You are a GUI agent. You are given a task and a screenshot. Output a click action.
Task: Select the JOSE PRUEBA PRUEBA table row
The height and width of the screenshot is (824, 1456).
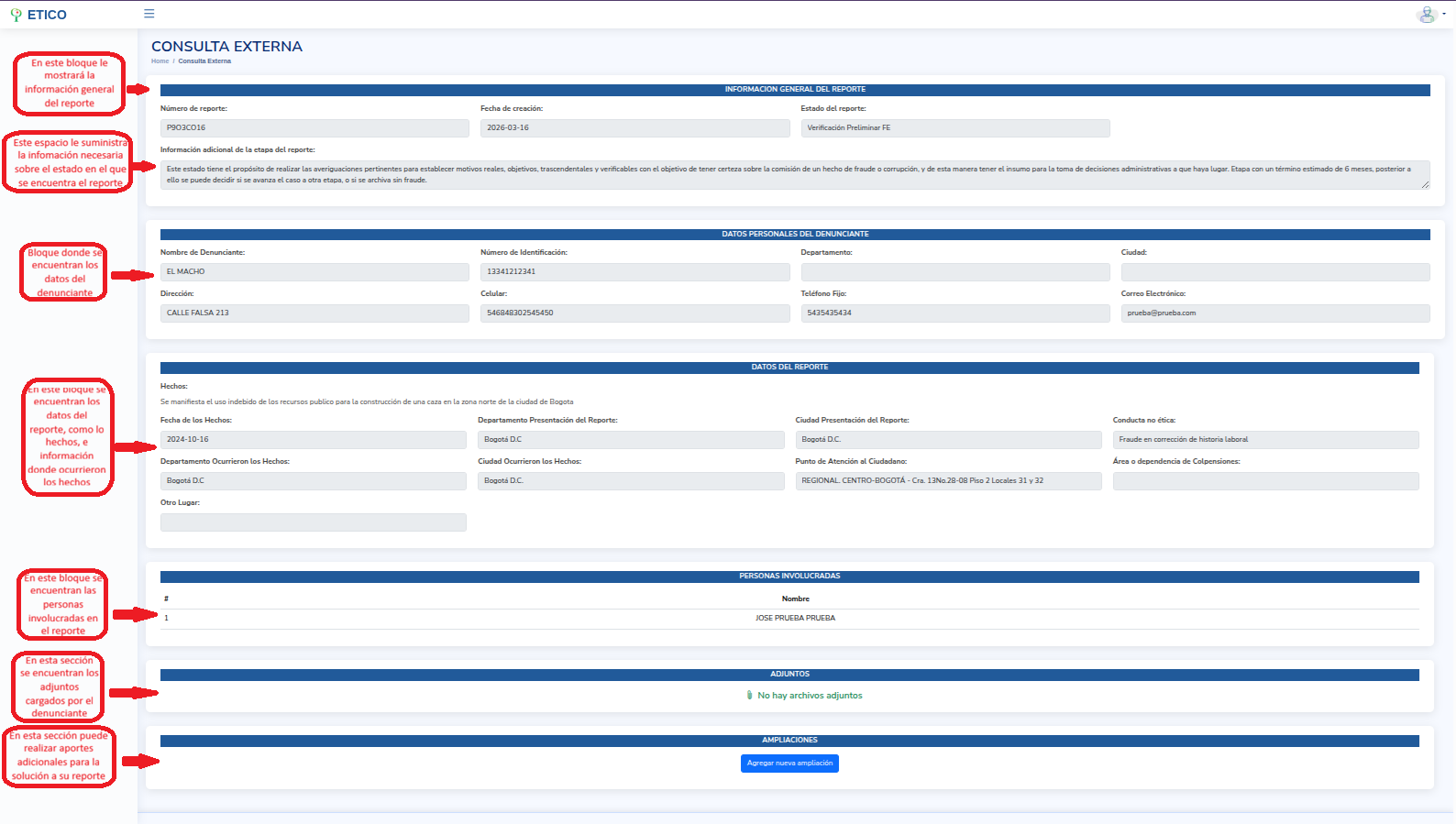[x=794, y=619]
